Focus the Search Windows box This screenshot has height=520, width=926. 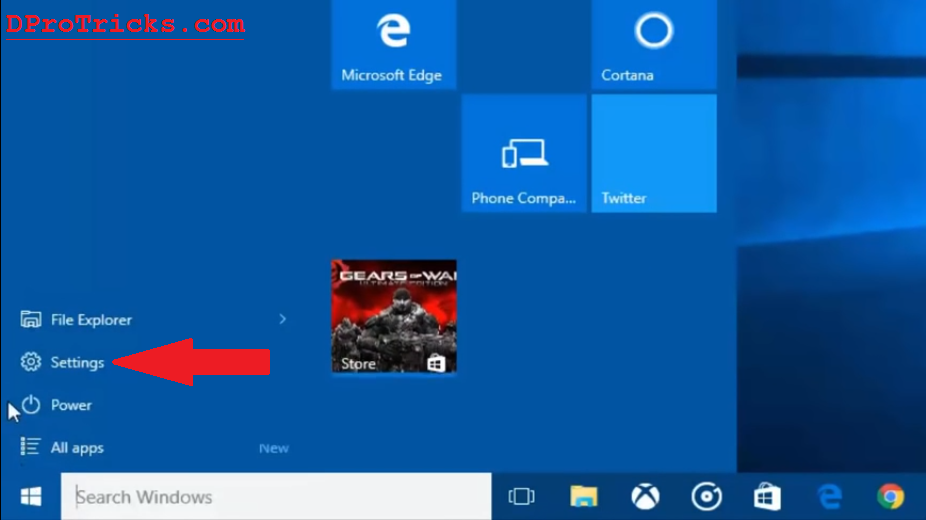[x=276, y=496]
